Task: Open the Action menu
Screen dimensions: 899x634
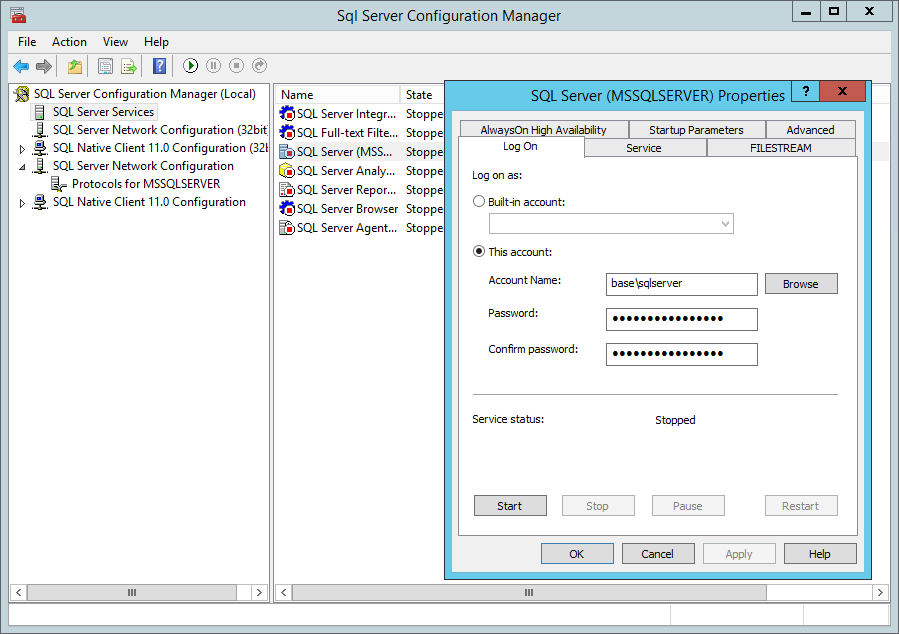Action: (69, 42)
